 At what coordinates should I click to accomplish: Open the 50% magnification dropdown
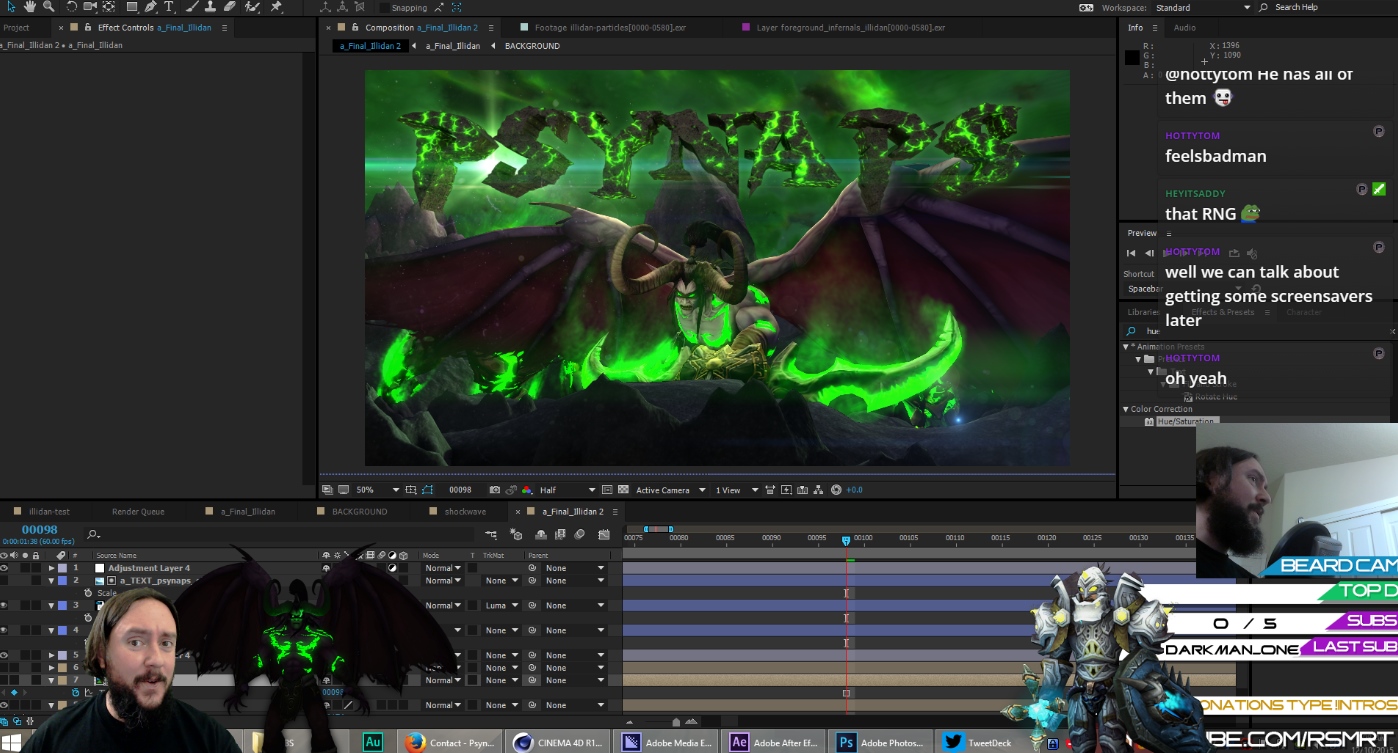pyautogui.click(x=378, y=490)
